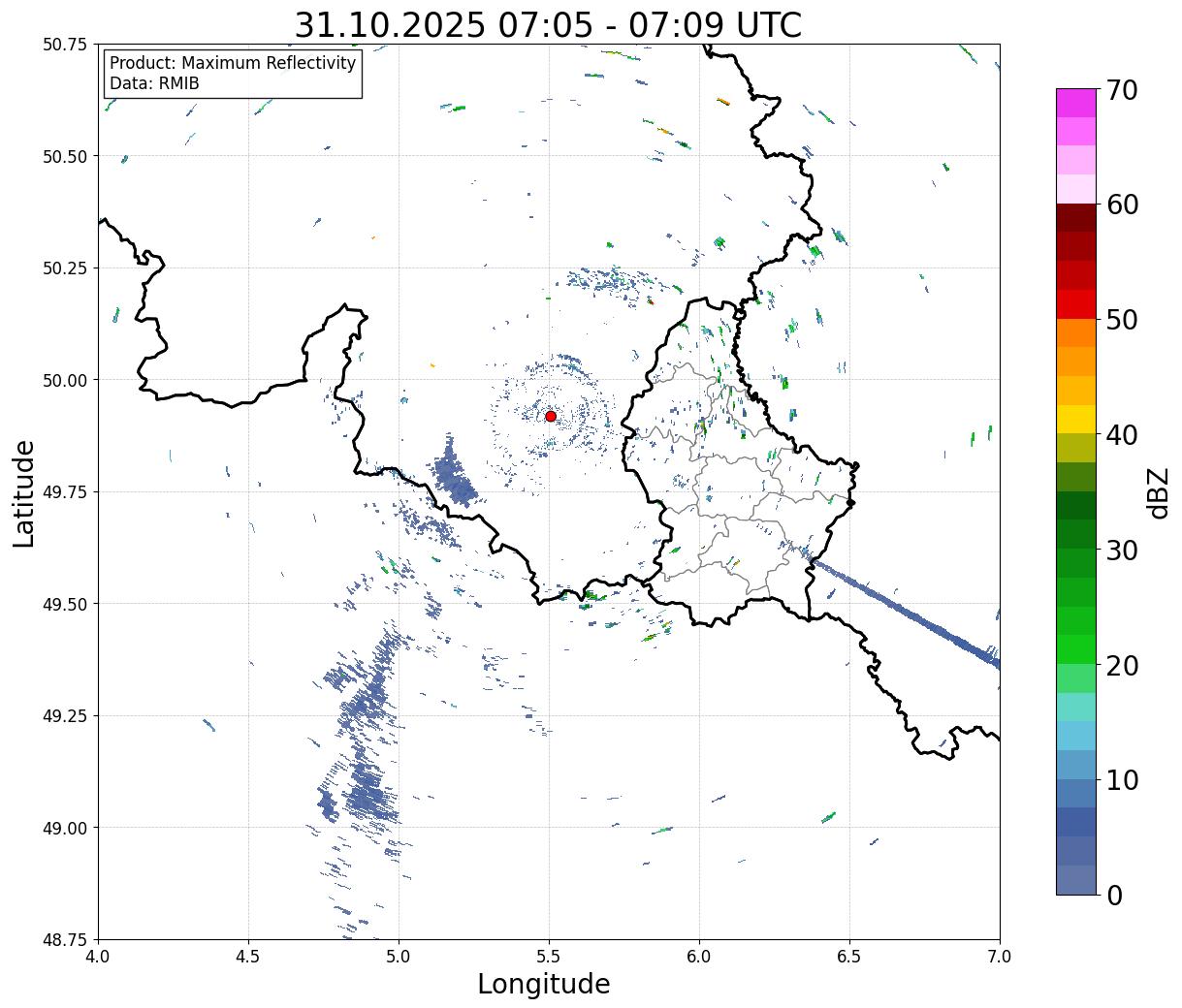Click the latitude tick label 49.50
Image resolution: width=1182 pixels, height=1008 pixels.
tap(65, 604)
